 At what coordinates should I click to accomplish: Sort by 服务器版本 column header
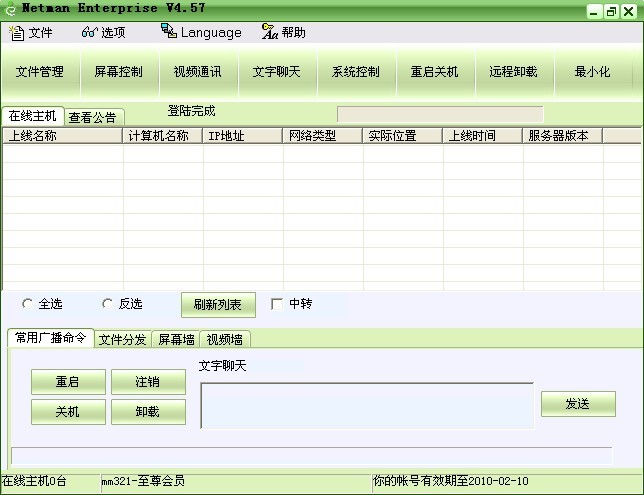(x=563, y=136)
